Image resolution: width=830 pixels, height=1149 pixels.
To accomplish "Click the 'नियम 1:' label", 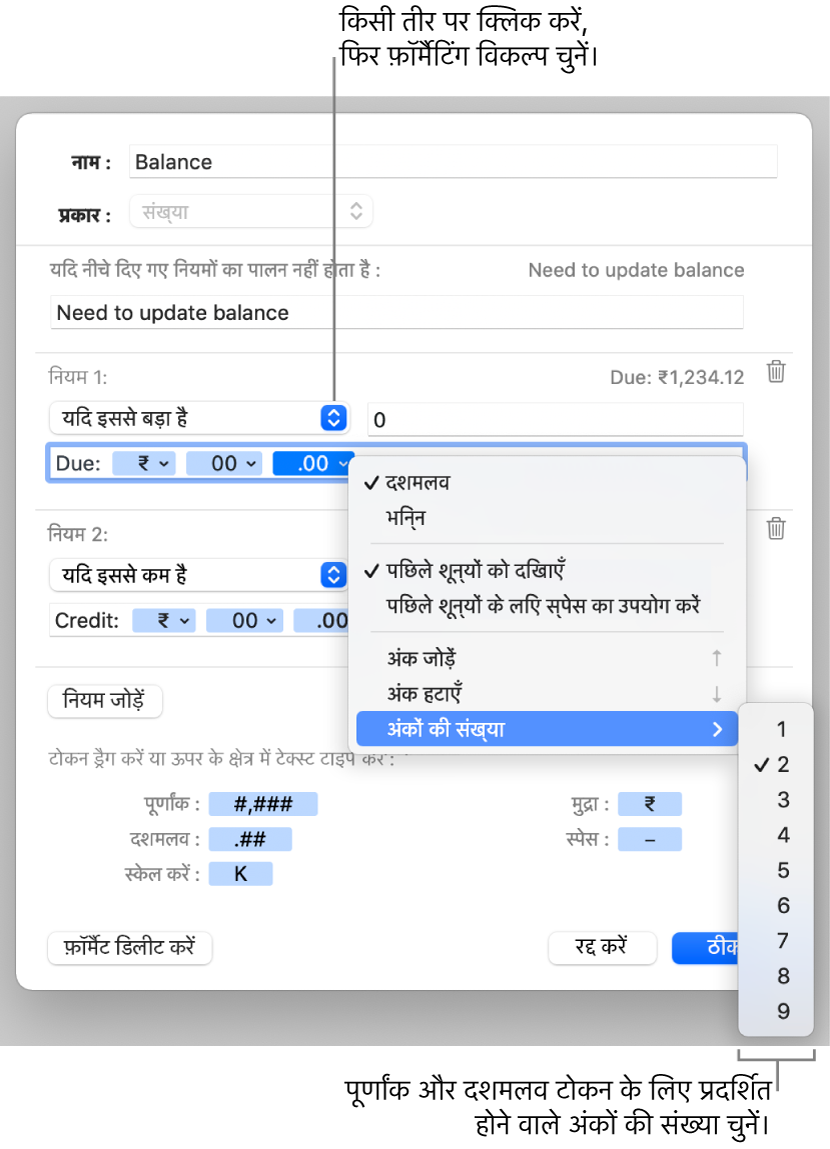I will (x=78, y=377).
